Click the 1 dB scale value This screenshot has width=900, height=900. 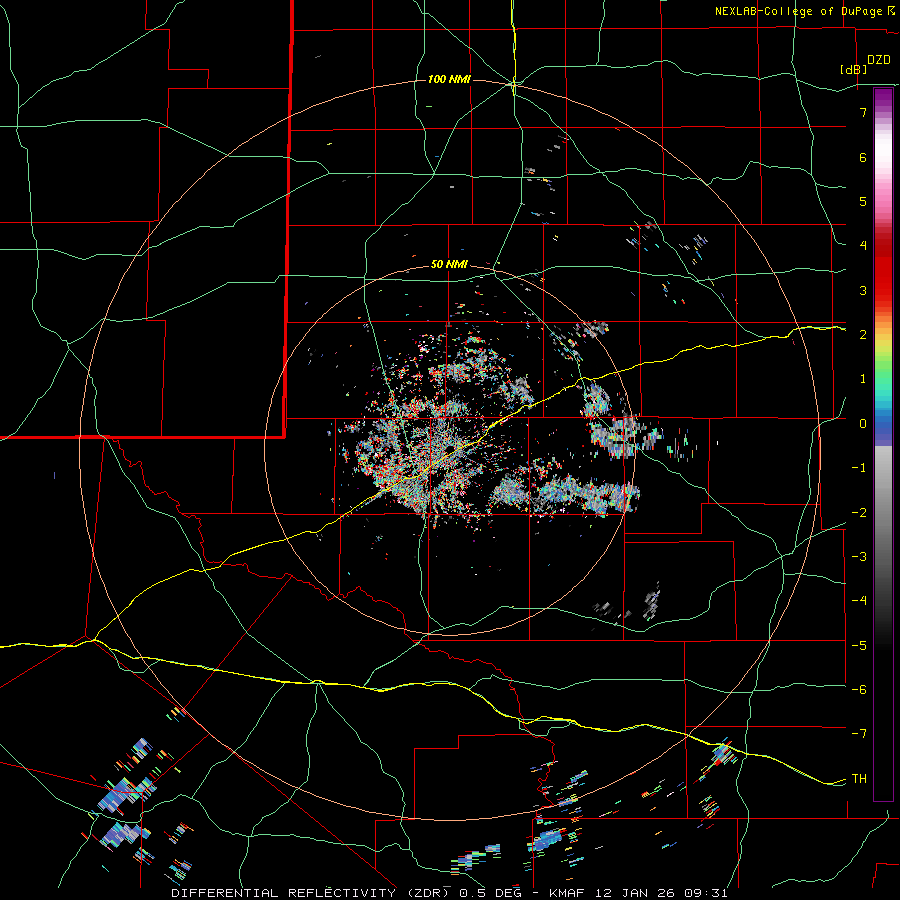(x=863, y=379)
